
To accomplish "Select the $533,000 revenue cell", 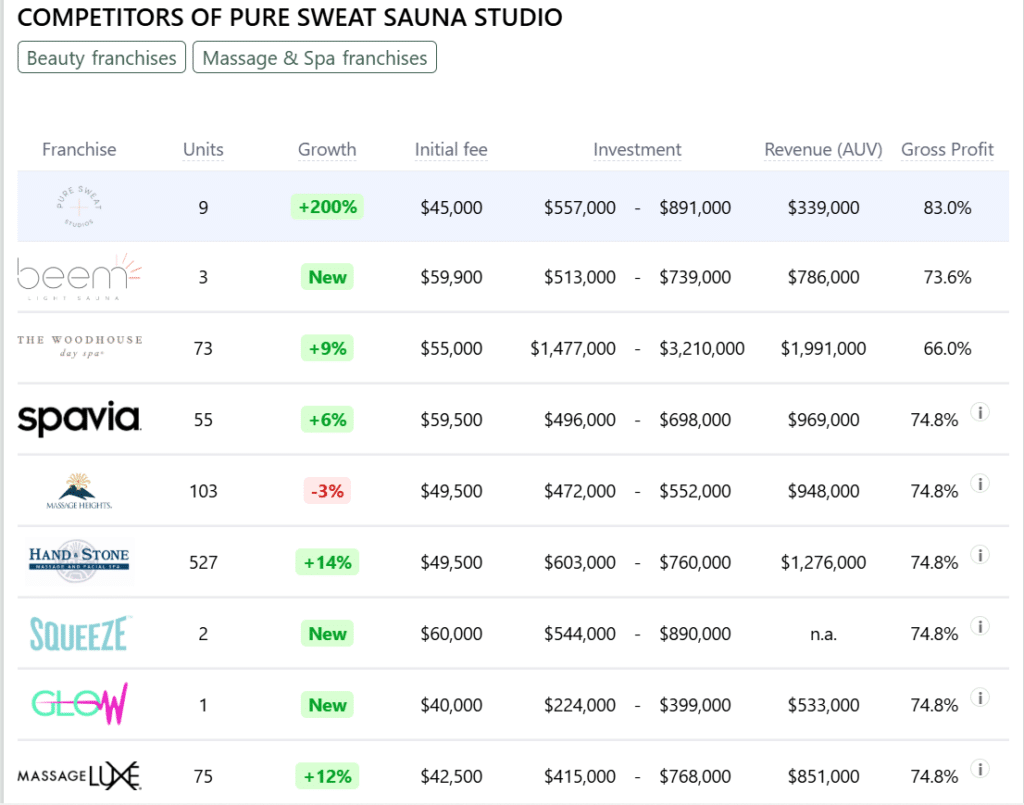I will (x=824, y=704).
